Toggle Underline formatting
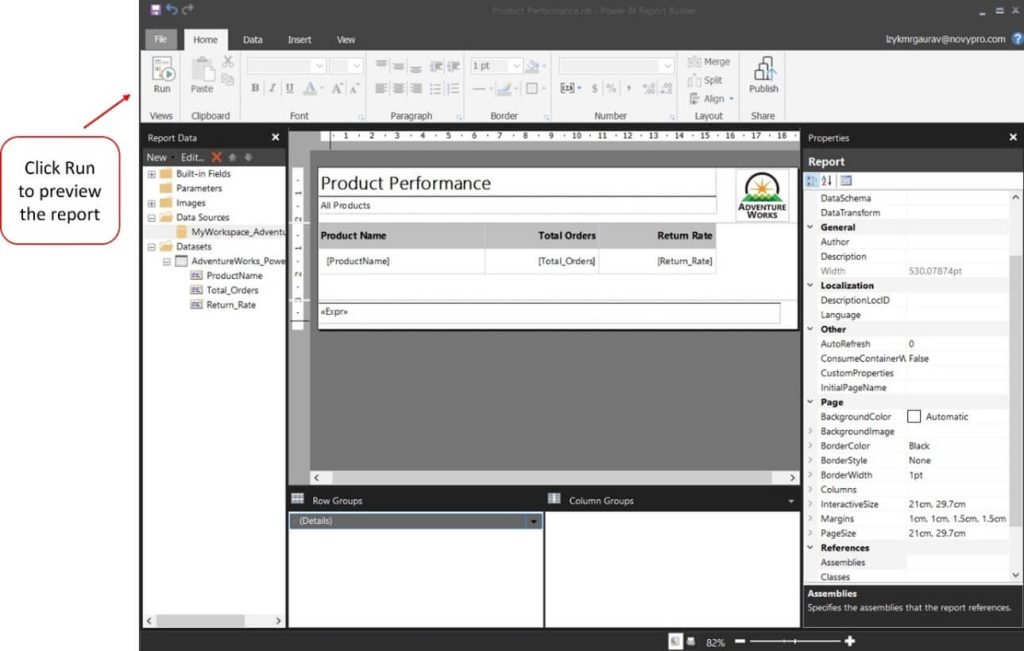 click(x=289, y=88)
